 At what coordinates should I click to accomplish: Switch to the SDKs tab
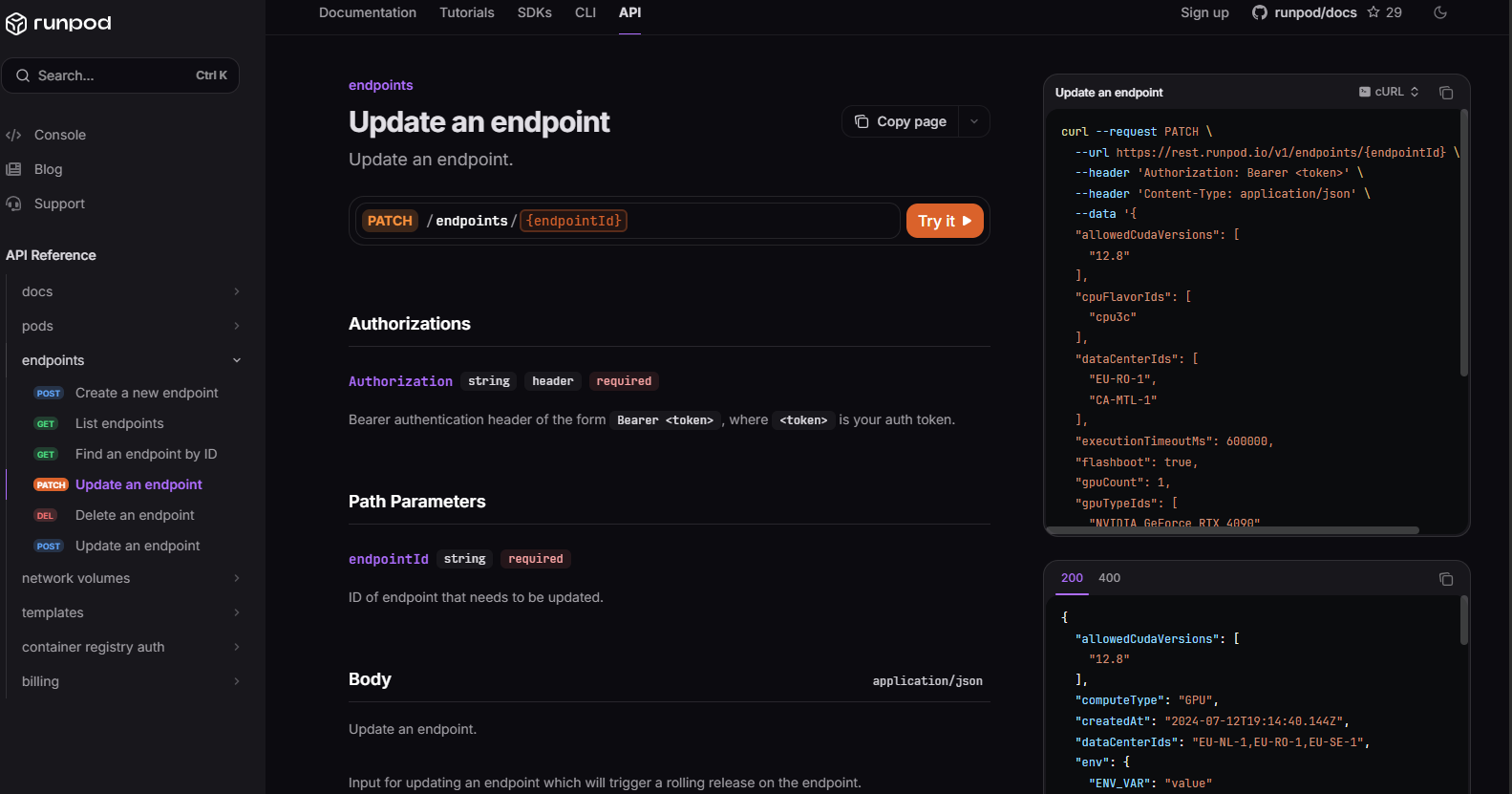(x=535, y=12)
